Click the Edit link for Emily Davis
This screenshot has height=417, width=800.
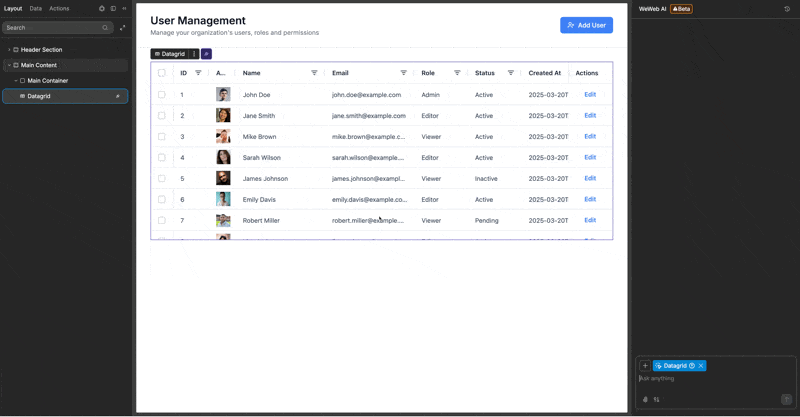coord(590,199)
